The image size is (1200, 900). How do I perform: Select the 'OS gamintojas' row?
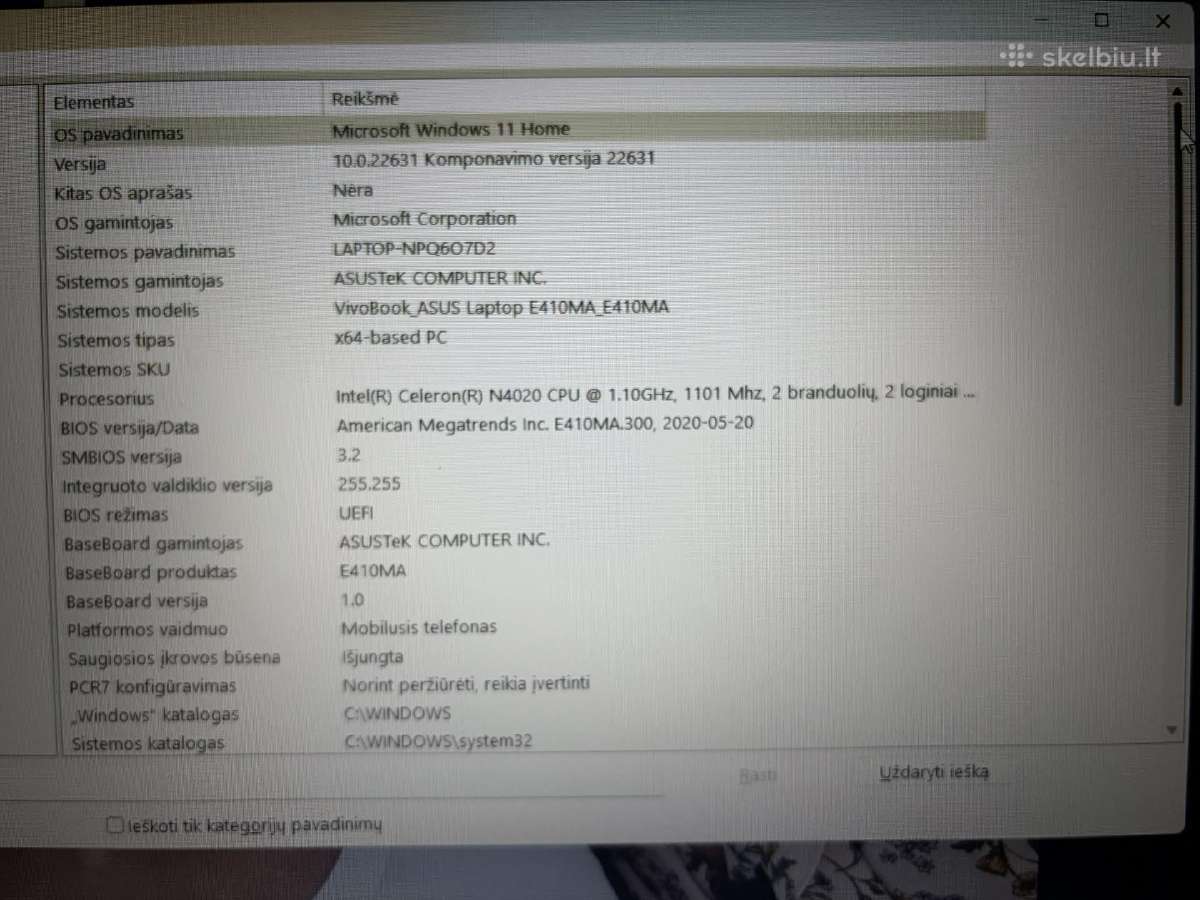pyautogui.click(x=518, y=220)
